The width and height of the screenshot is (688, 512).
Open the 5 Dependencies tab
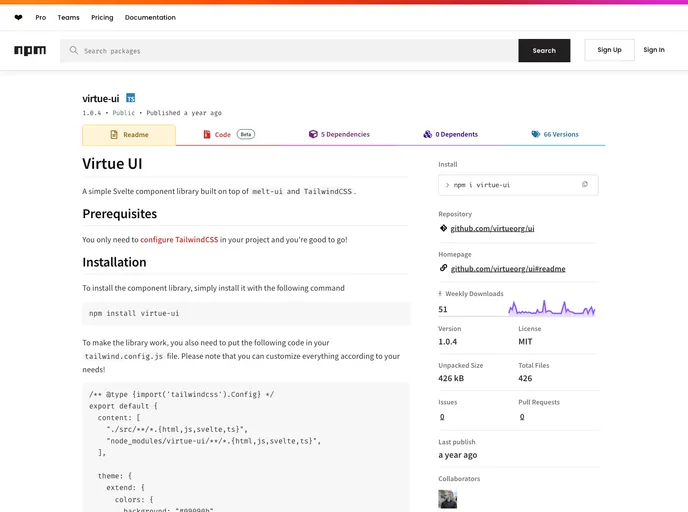pyautogui.click(x=339, y=135)
